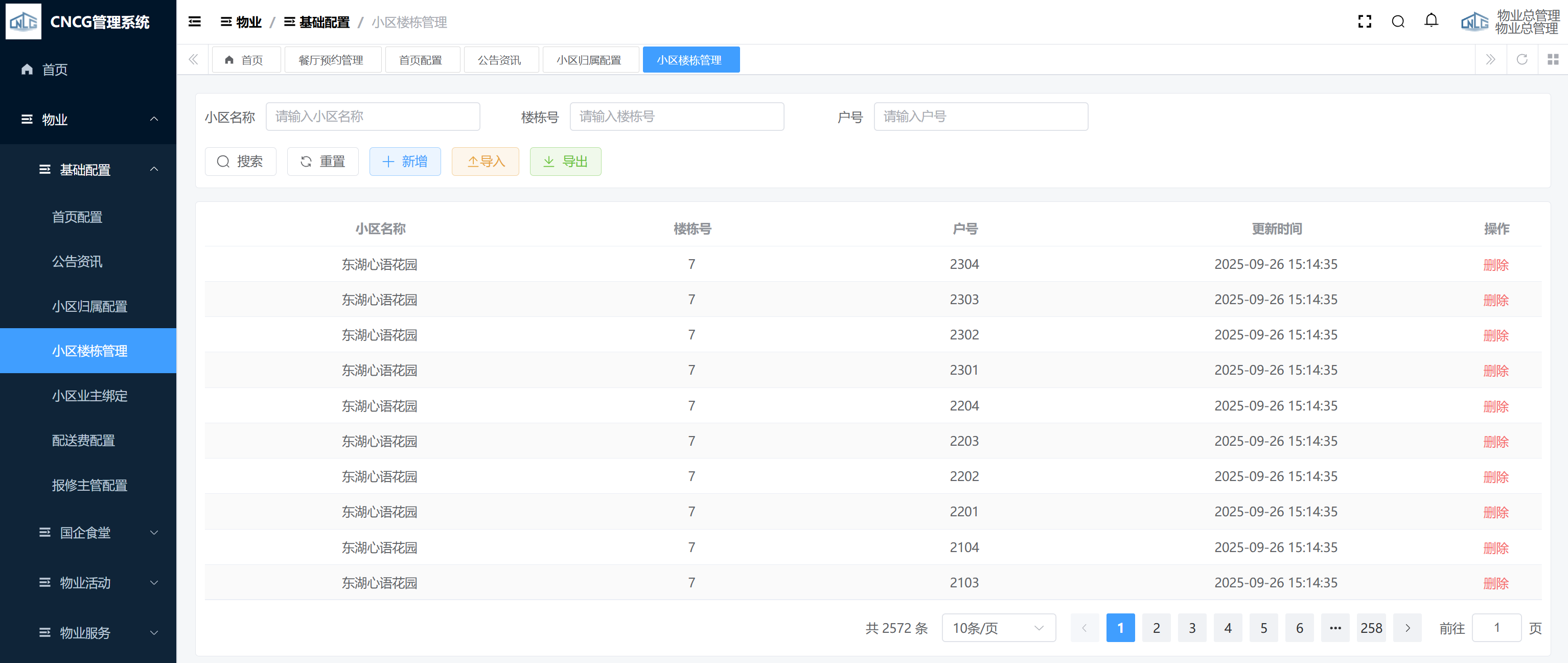Click the 新增 add button
The height and width of the screenshot is (663, 1568).
405,162
